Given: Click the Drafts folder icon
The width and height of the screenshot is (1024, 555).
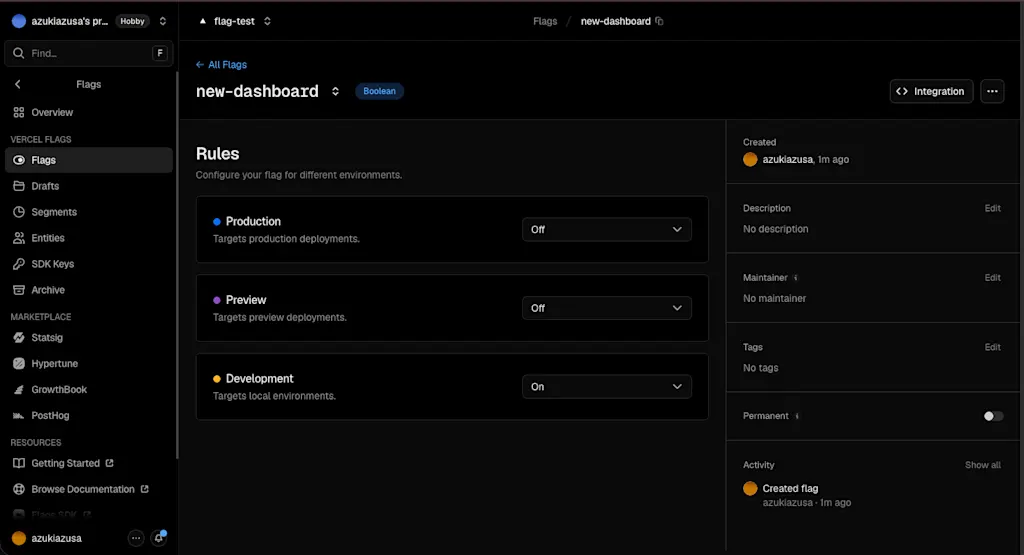Looking at the screenshot, I should click(19, 186).
